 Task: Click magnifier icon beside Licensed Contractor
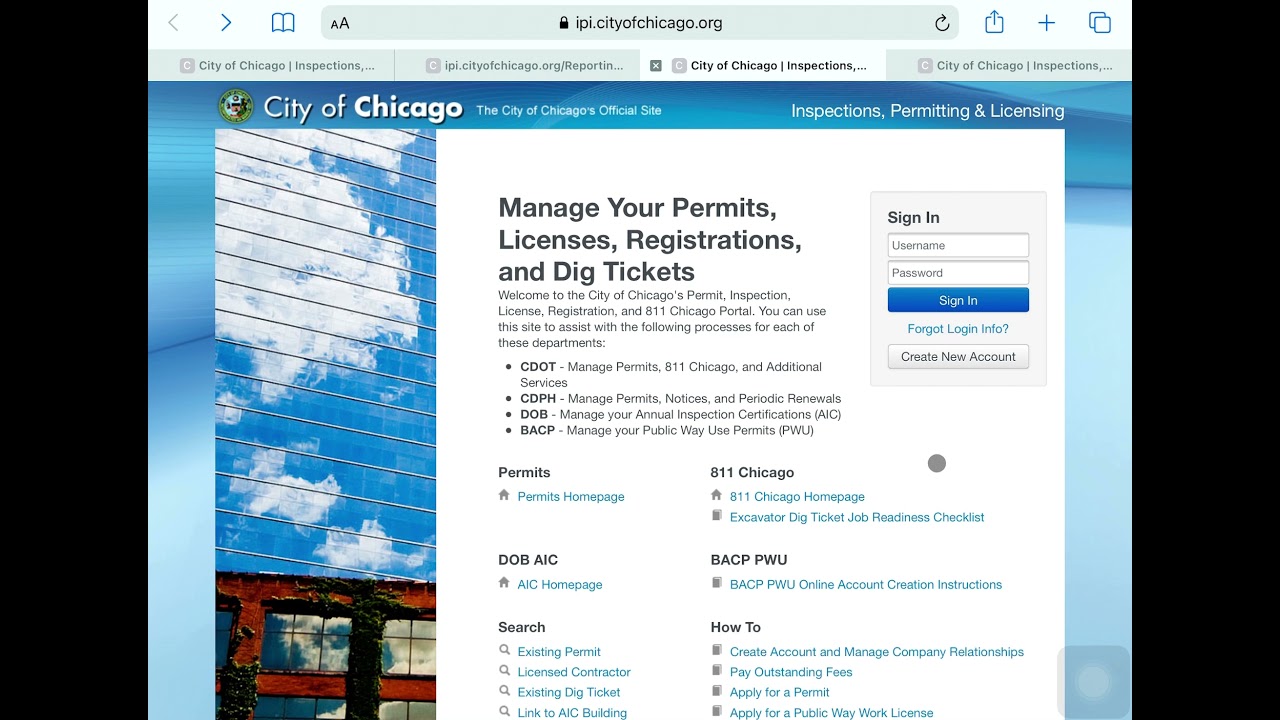click(505, 671)
